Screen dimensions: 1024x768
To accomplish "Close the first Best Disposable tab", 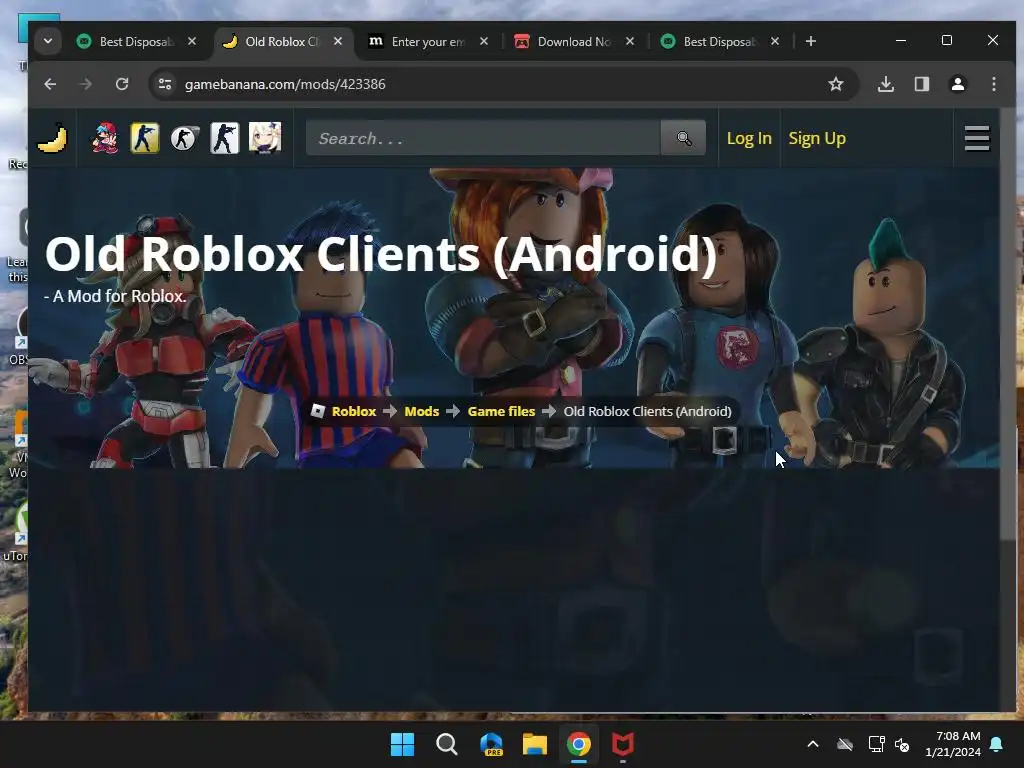I will (x=191, y=41).
